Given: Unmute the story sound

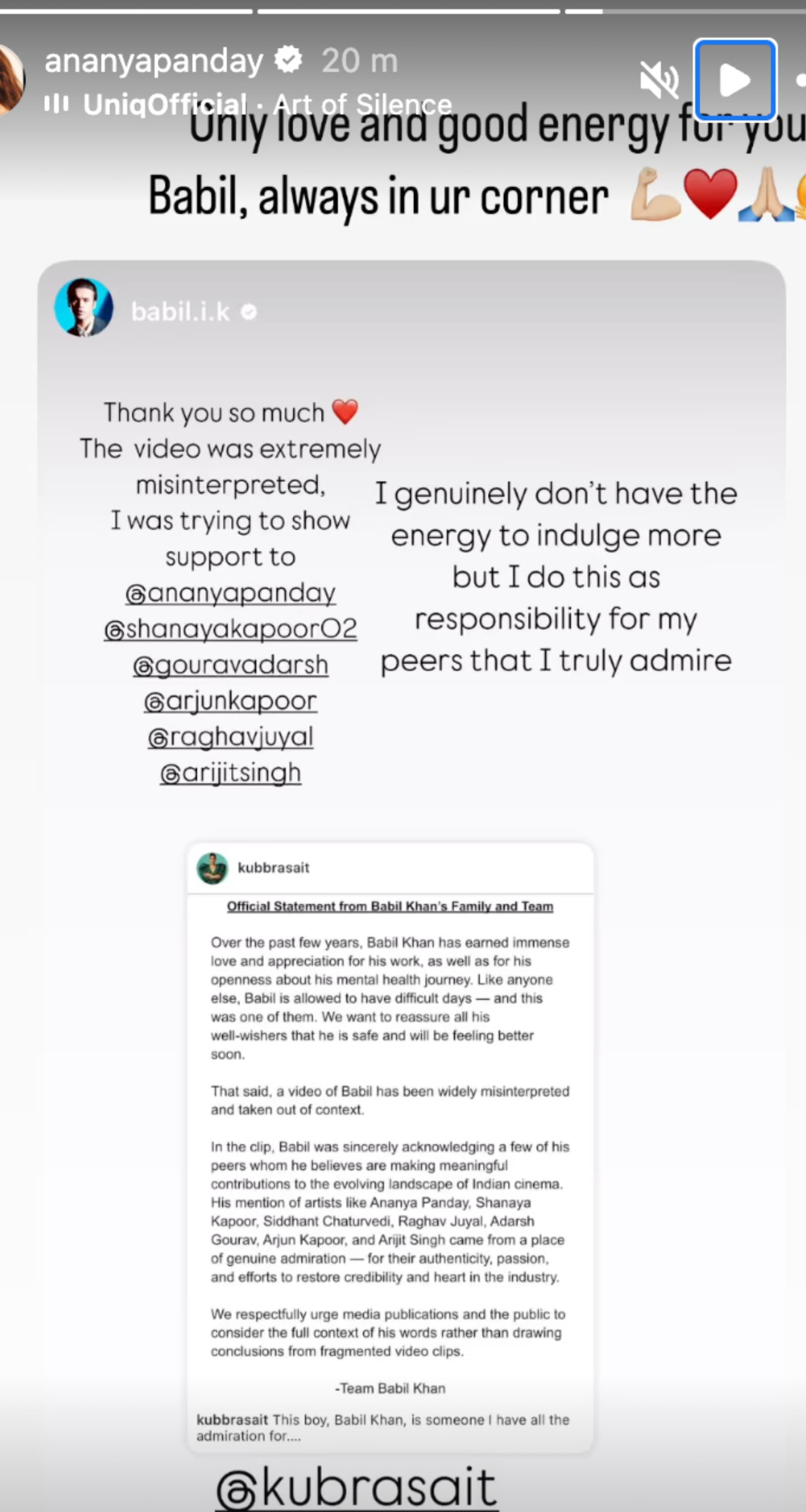Looking at the screenshot, I should [x=659, y=80].
